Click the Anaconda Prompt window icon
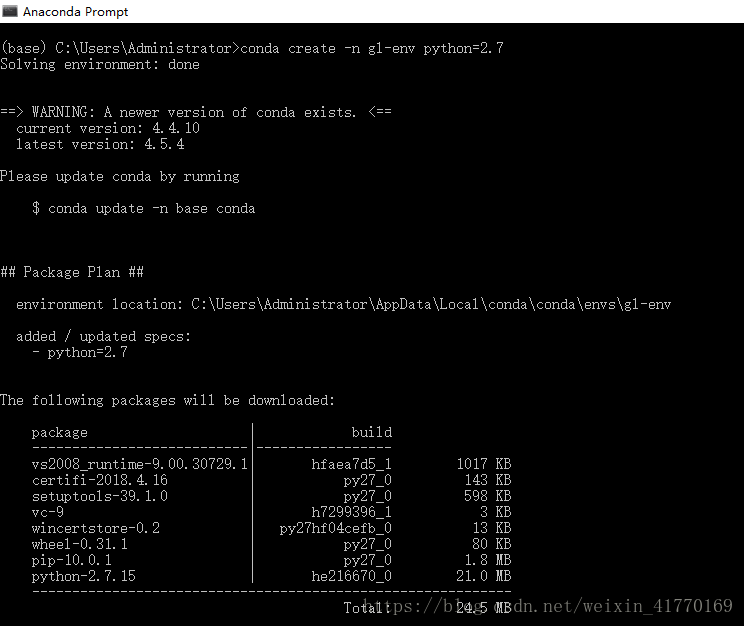 pos(9,11)
